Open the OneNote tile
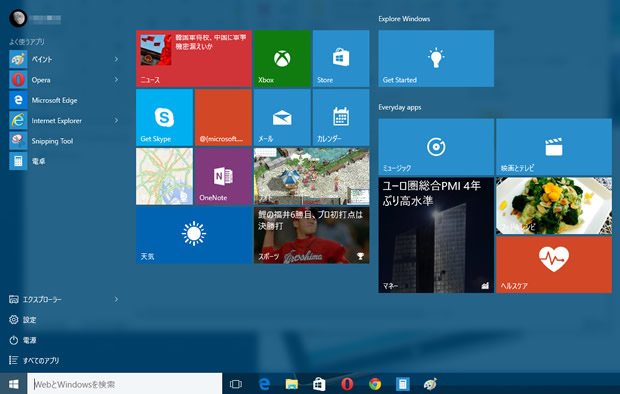This screenshot has height=394, width=620. [x=223, y=176]
